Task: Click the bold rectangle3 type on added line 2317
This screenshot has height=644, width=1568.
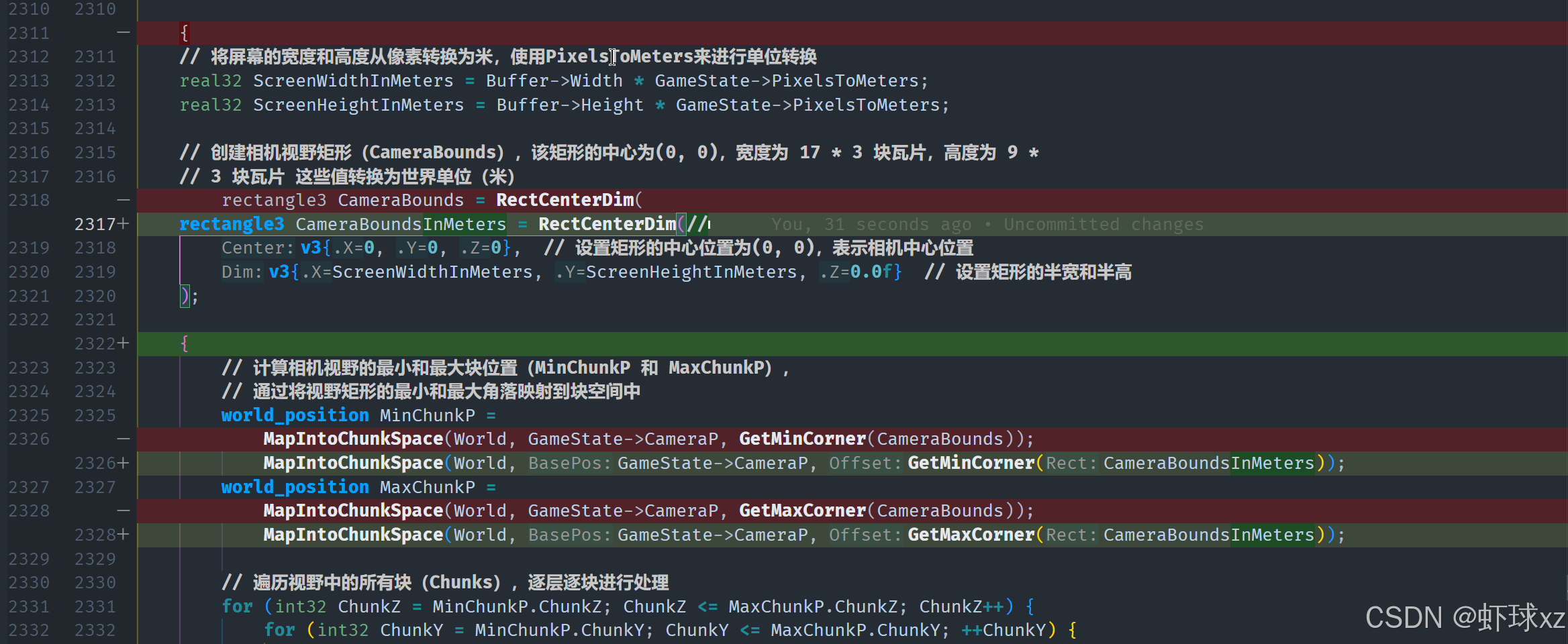Action: point(232,224)
